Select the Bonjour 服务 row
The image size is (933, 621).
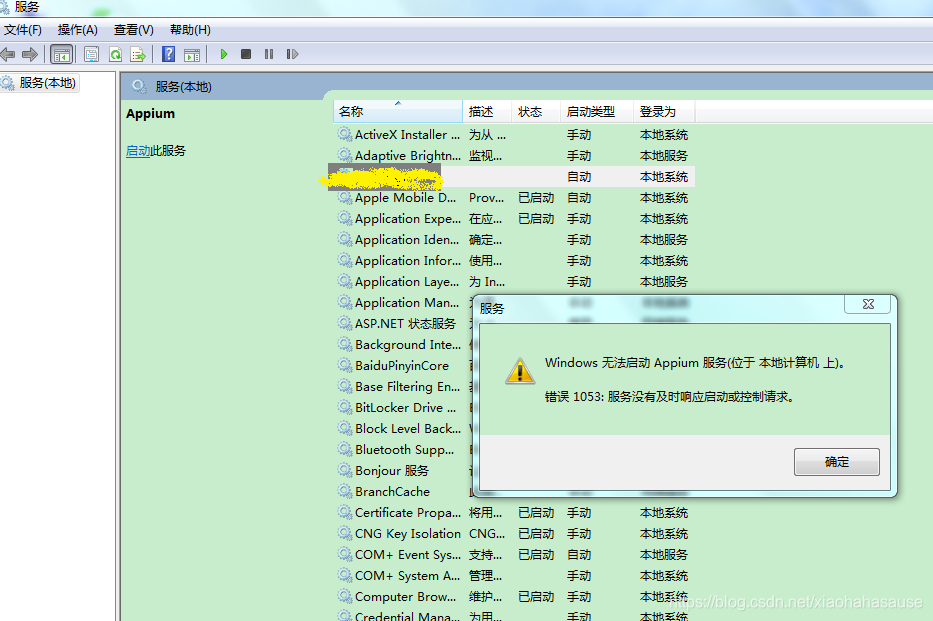point(403,471)
